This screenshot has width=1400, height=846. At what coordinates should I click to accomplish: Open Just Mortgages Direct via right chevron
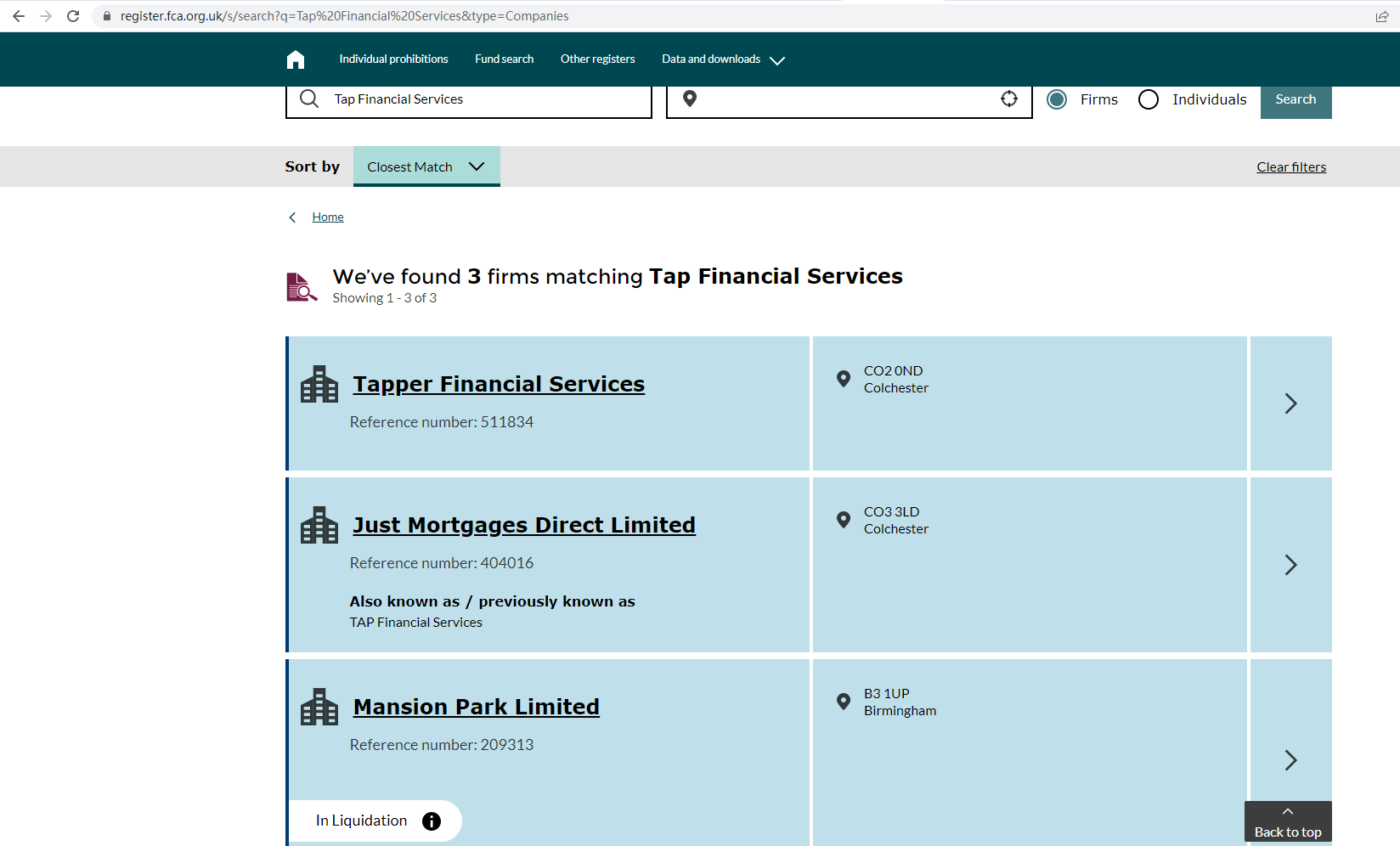[1291, 565]
